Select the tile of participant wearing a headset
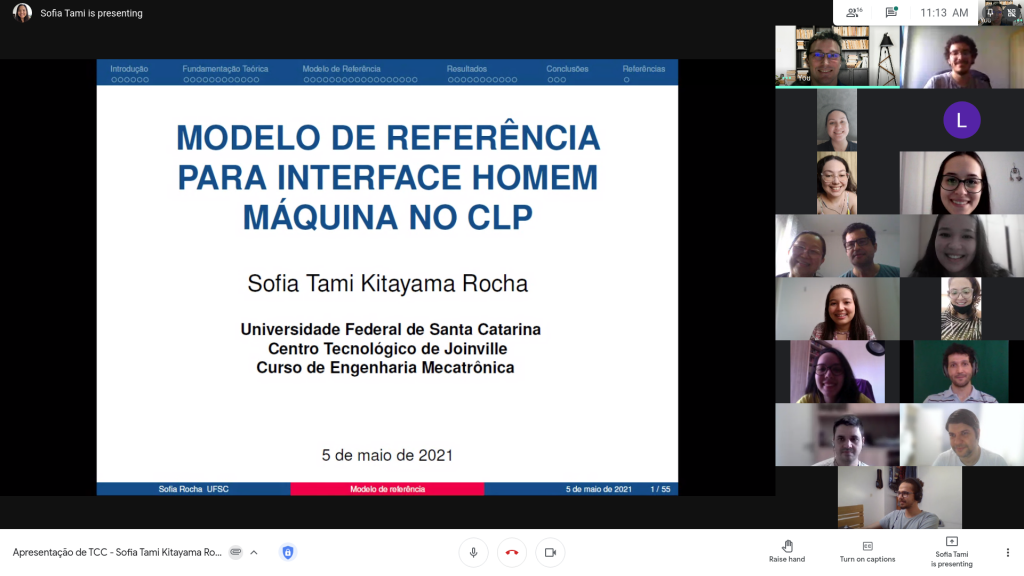Viewport: 1024px width, 576px height. [900, 498]
